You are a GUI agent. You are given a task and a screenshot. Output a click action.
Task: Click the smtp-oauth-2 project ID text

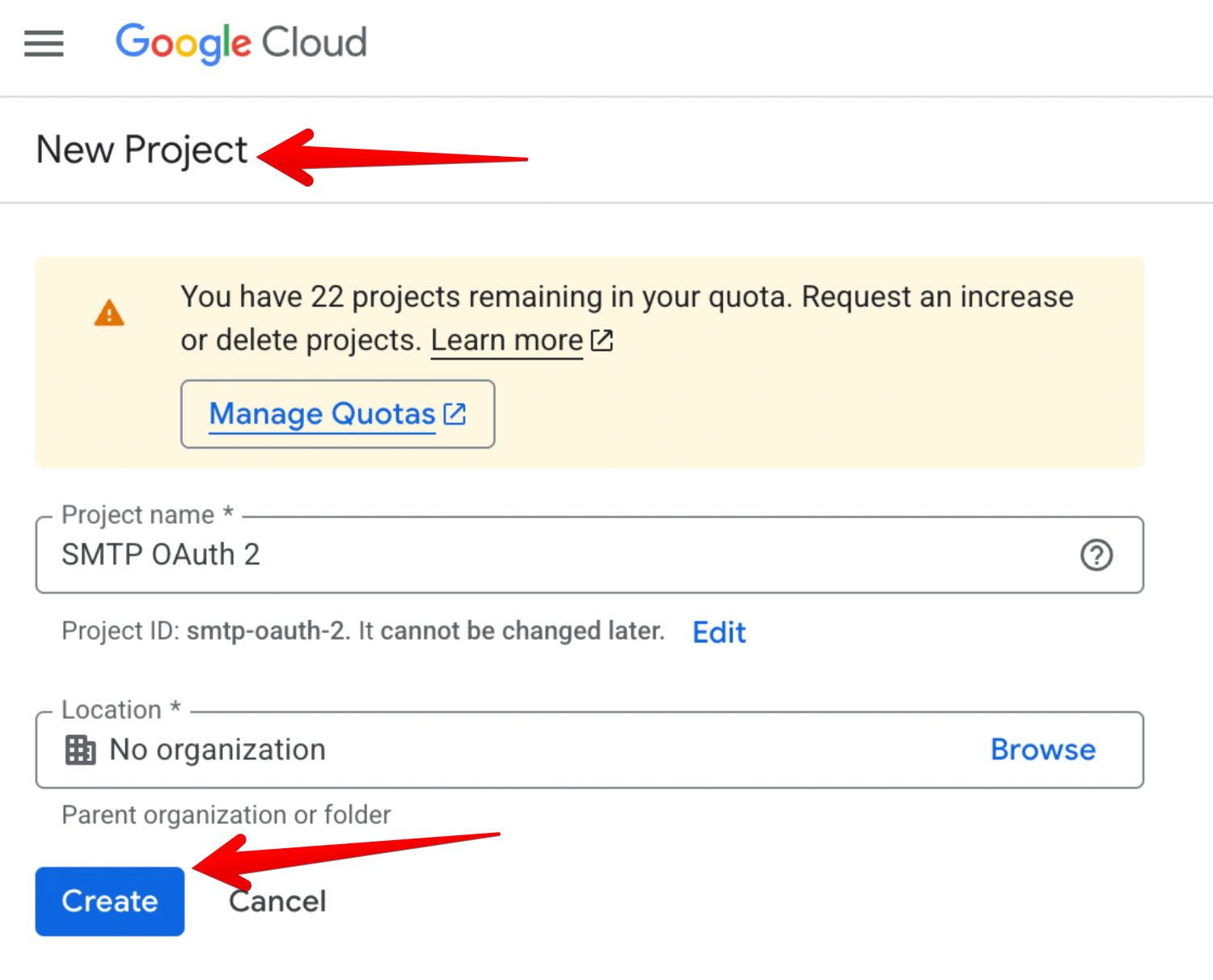(x=266, y=631)
